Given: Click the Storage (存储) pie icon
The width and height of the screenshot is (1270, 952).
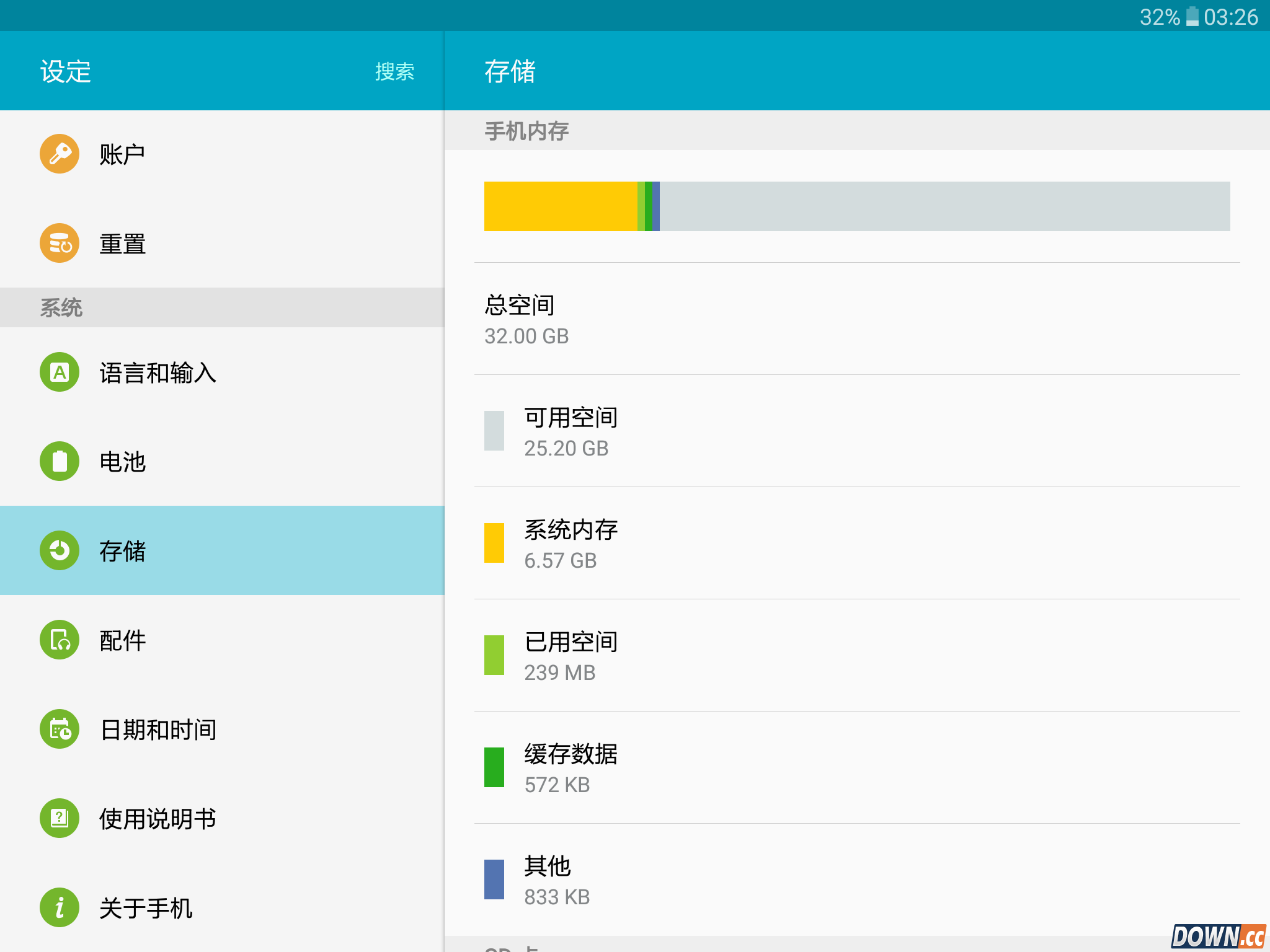Looking at the screenshot, I should coord(60,550).
